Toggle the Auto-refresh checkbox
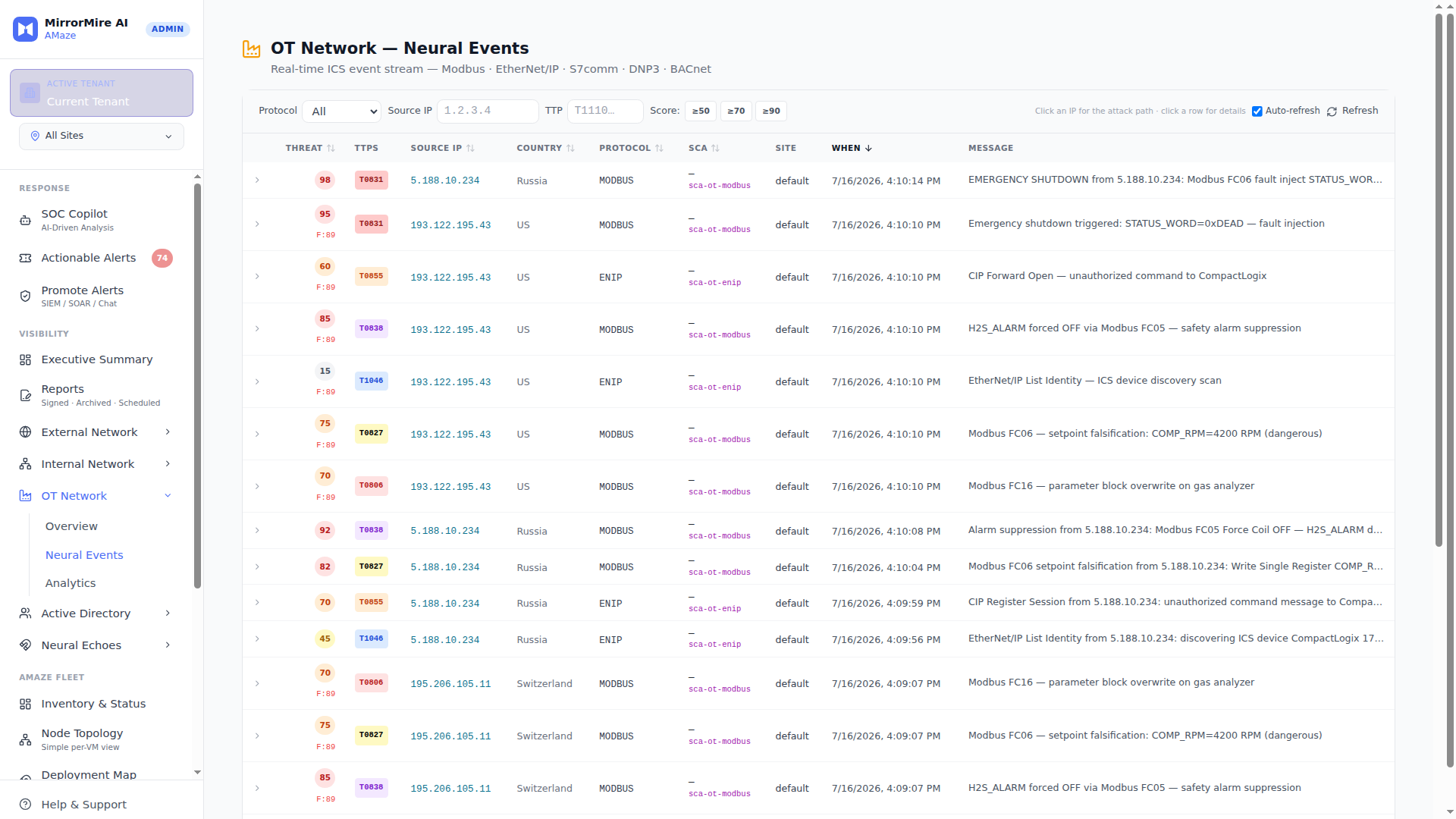Screen dimensions: 1456x819 (x=1257, y=111)
